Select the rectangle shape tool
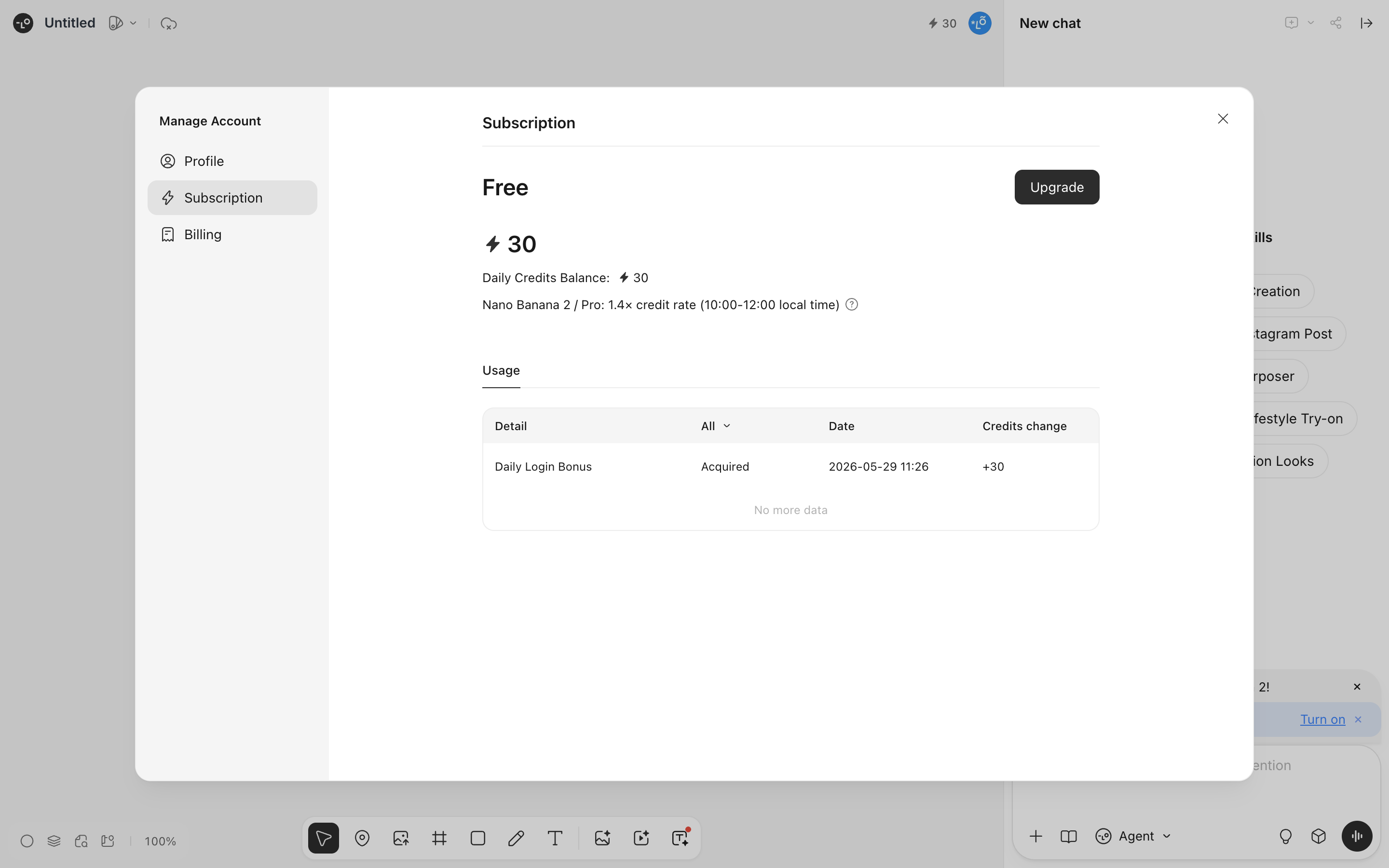Screen dimensions: 1389x868 tap(477, 838)
